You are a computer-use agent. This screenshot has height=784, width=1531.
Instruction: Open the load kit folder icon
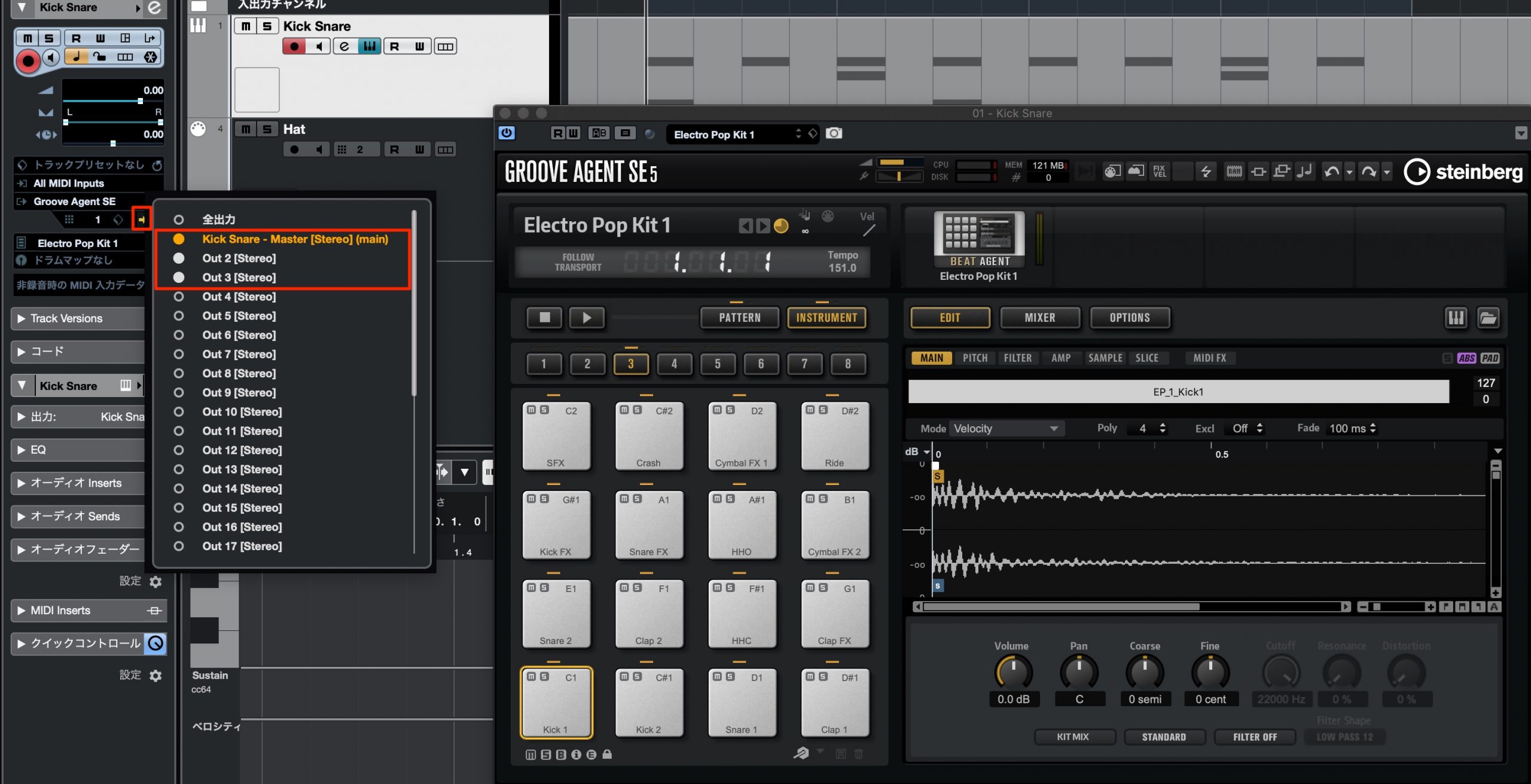(x=1488, y=318)
